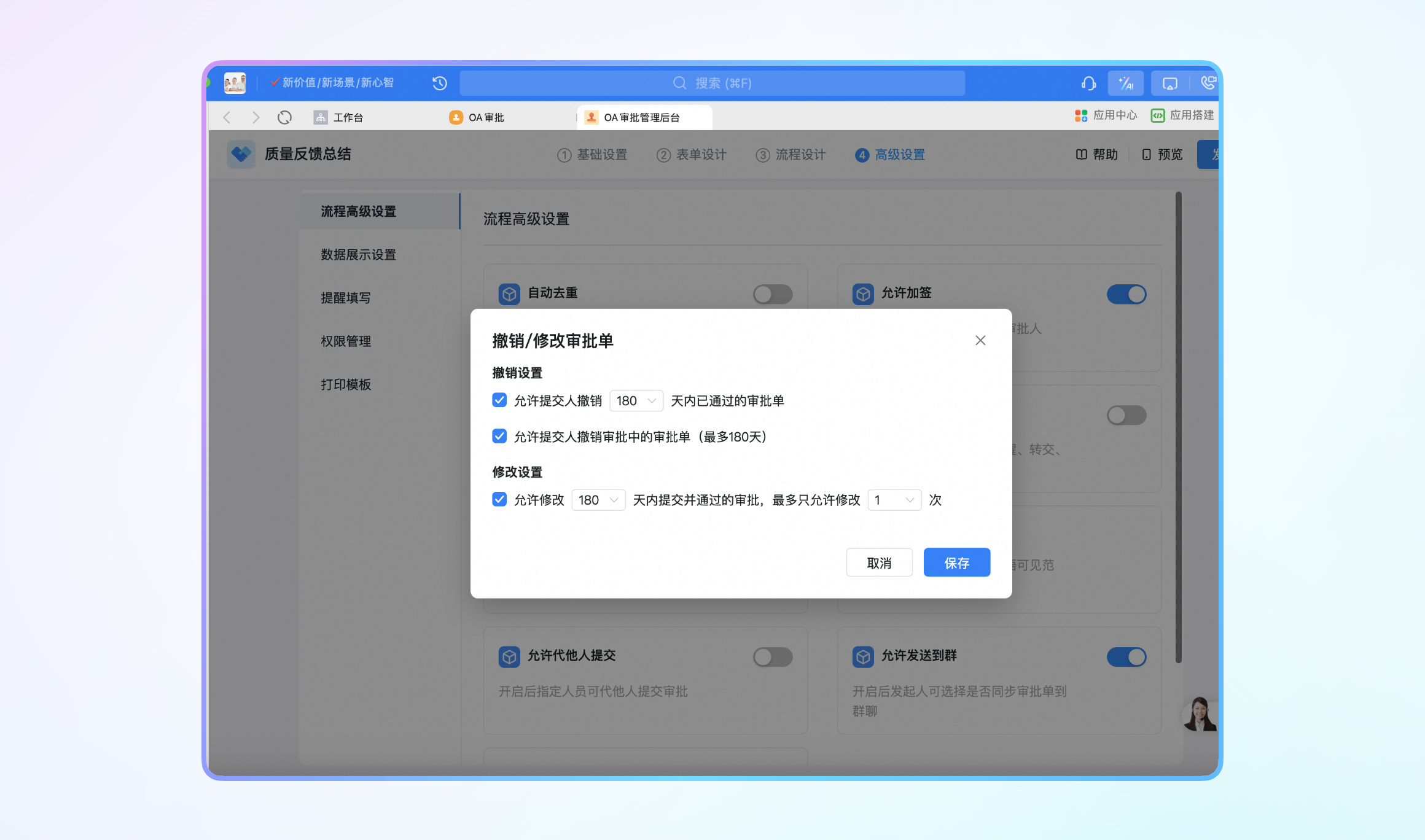Switch to the OA审批 tab

click(x=485, y=117)
